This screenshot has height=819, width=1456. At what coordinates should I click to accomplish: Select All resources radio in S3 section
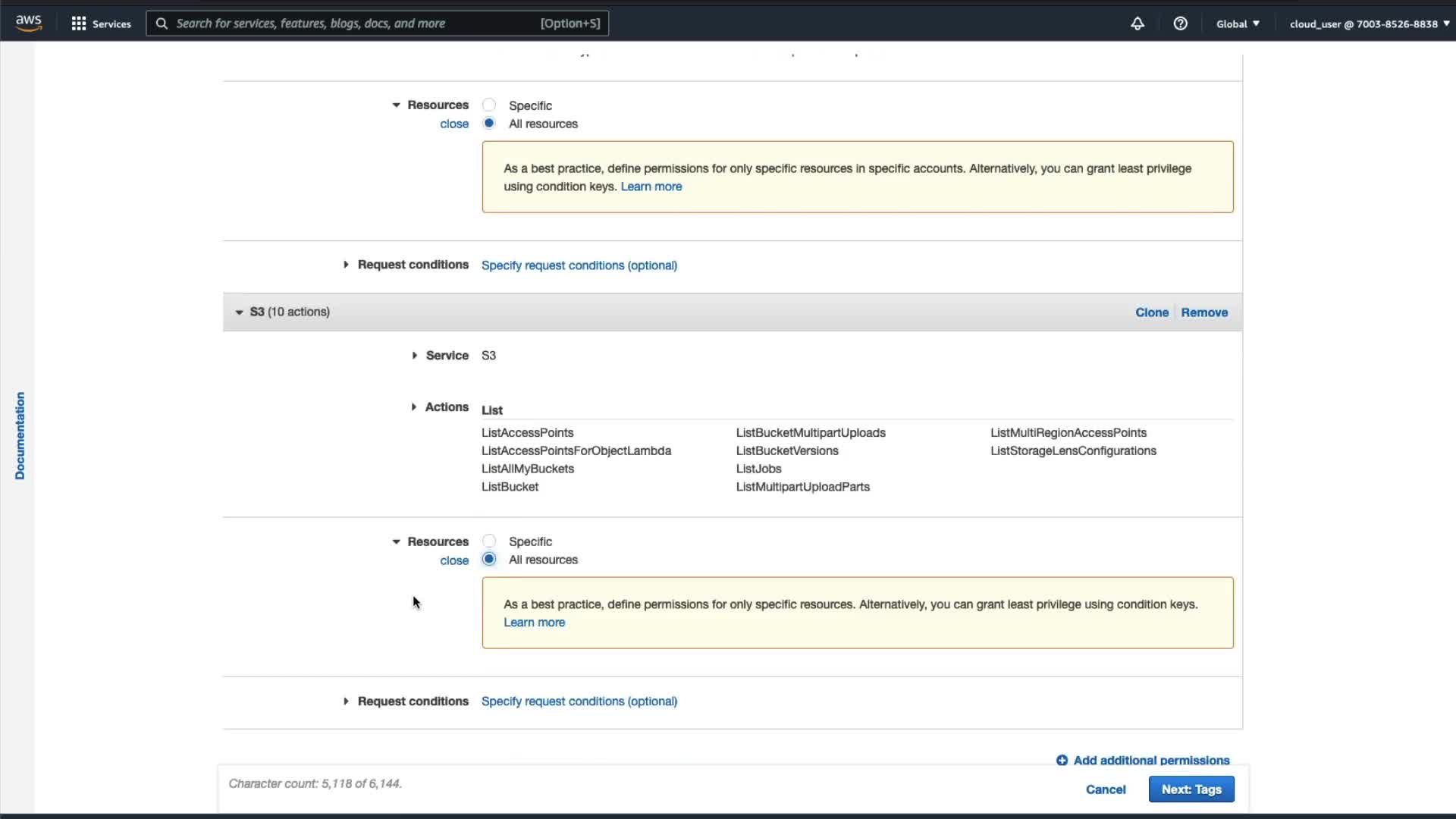[x=489, y=560]
